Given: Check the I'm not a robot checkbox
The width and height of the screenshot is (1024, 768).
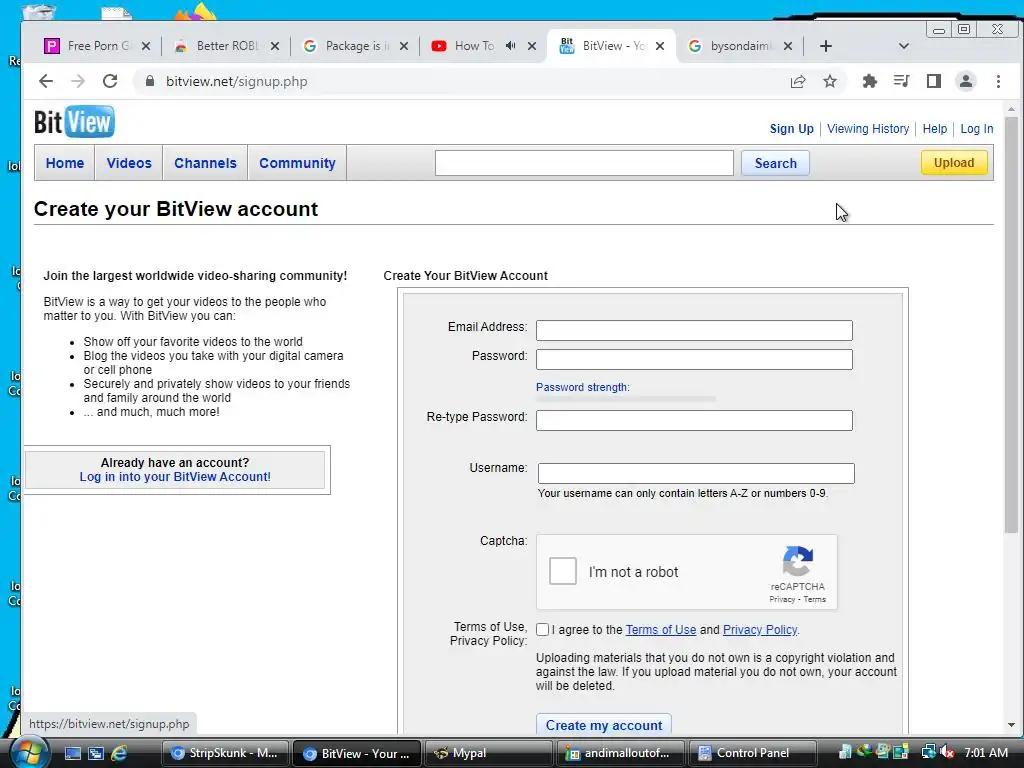Looking at the screenshot, I should [x=562, y=571].
